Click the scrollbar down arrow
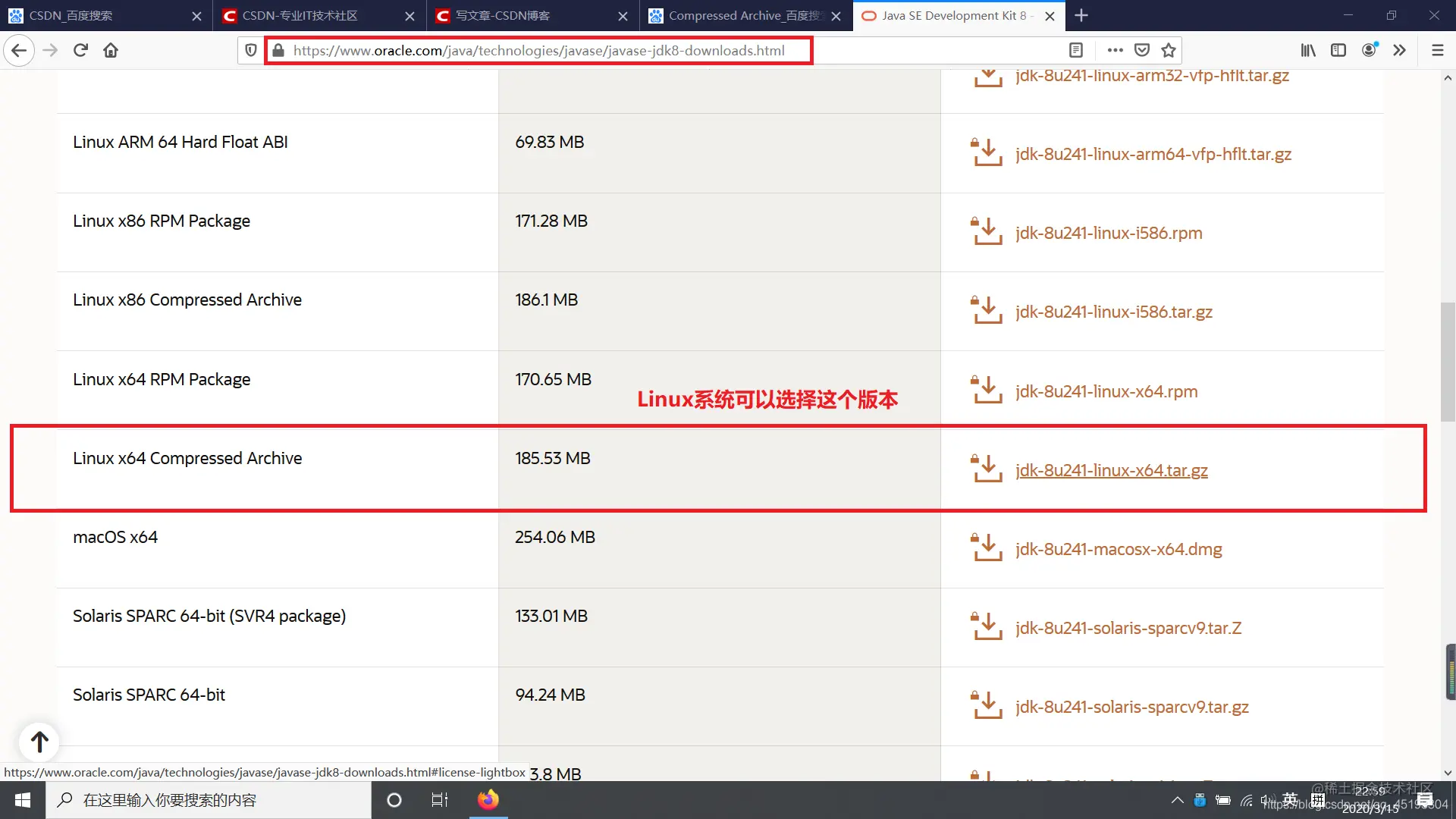Viewport: 1456px width, 819px height. [1448, 773]
